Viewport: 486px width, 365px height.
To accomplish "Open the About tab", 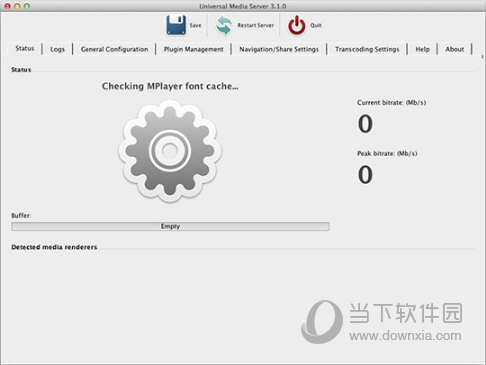I will click(x=455, y=49).
